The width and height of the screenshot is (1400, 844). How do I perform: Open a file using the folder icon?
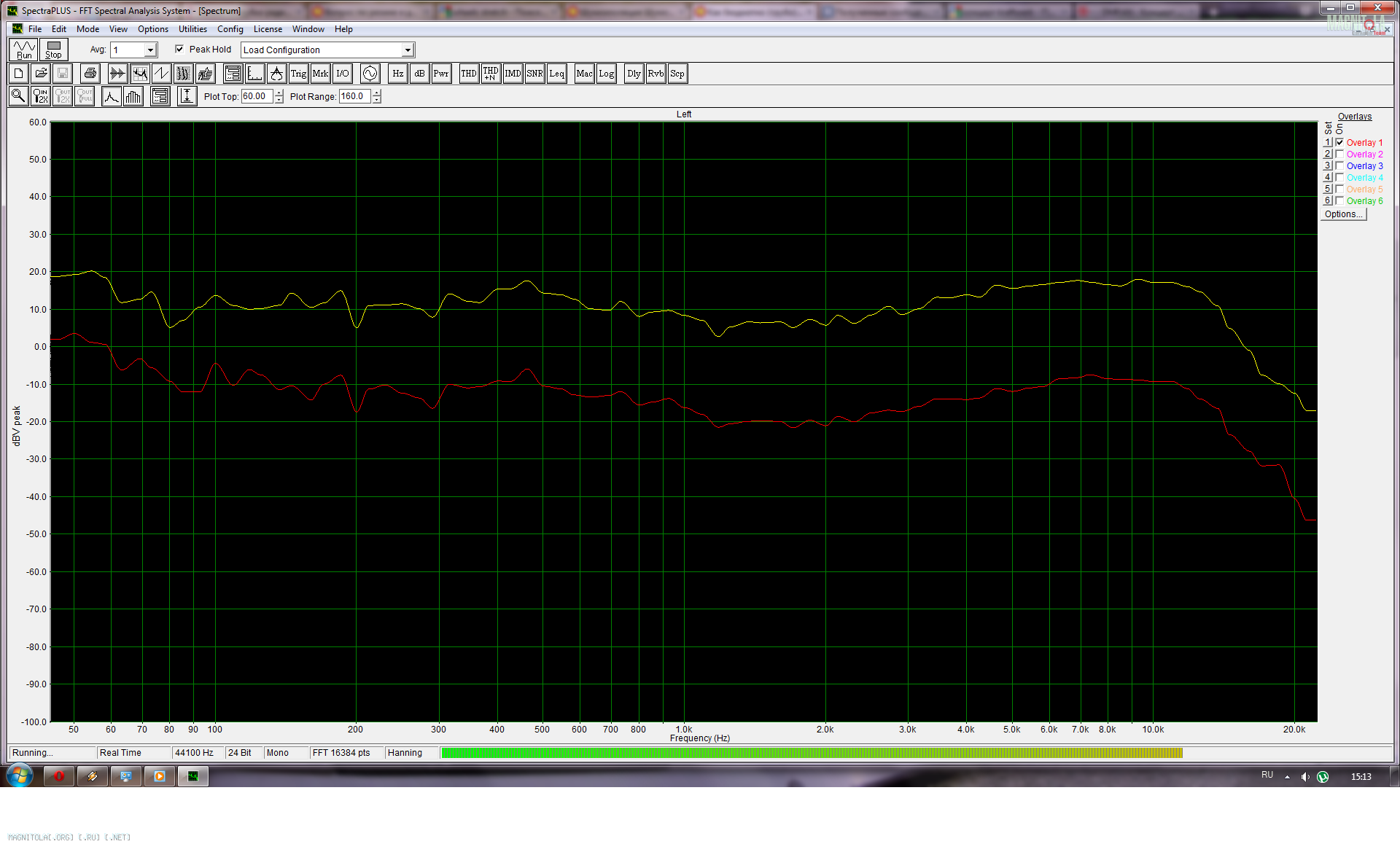point(41,74)
